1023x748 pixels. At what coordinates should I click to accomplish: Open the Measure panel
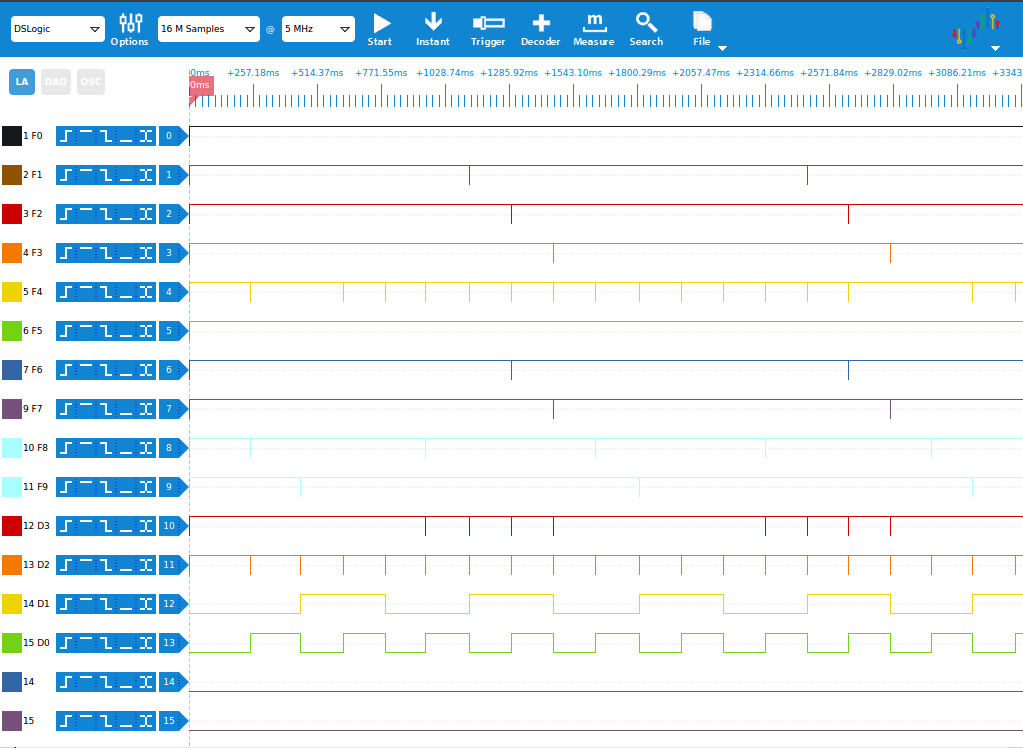[594, 29]
